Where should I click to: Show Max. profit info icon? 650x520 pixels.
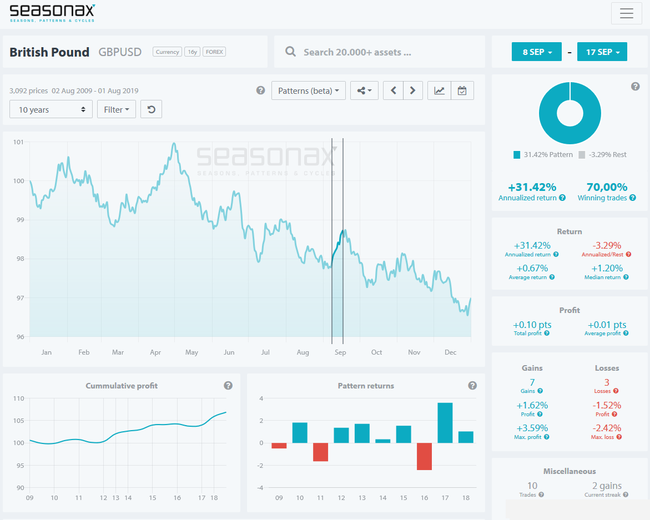click(546, 437)
